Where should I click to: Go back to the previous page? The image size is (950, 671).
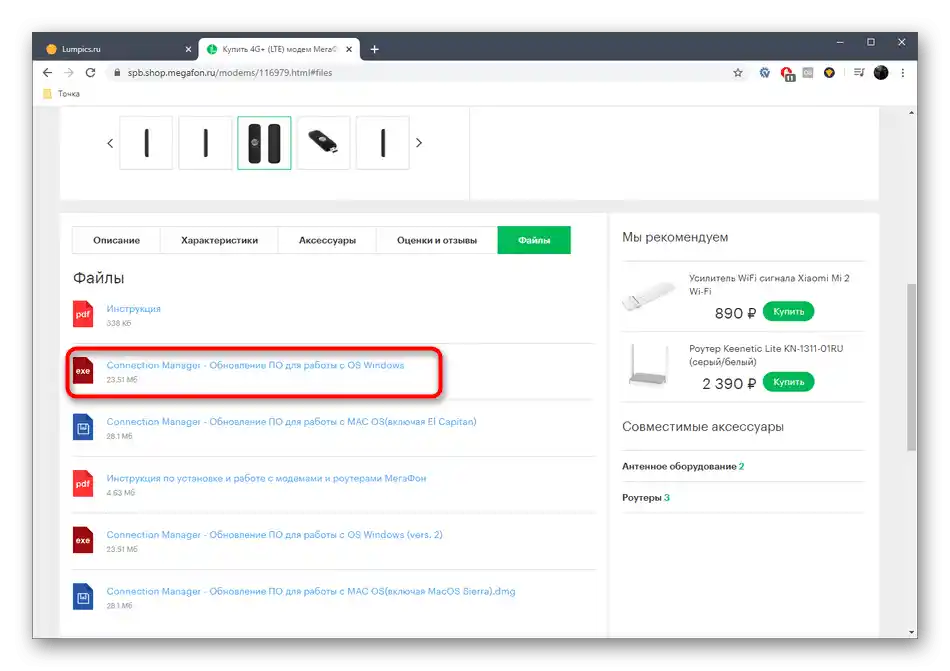[x=47, y=73]
